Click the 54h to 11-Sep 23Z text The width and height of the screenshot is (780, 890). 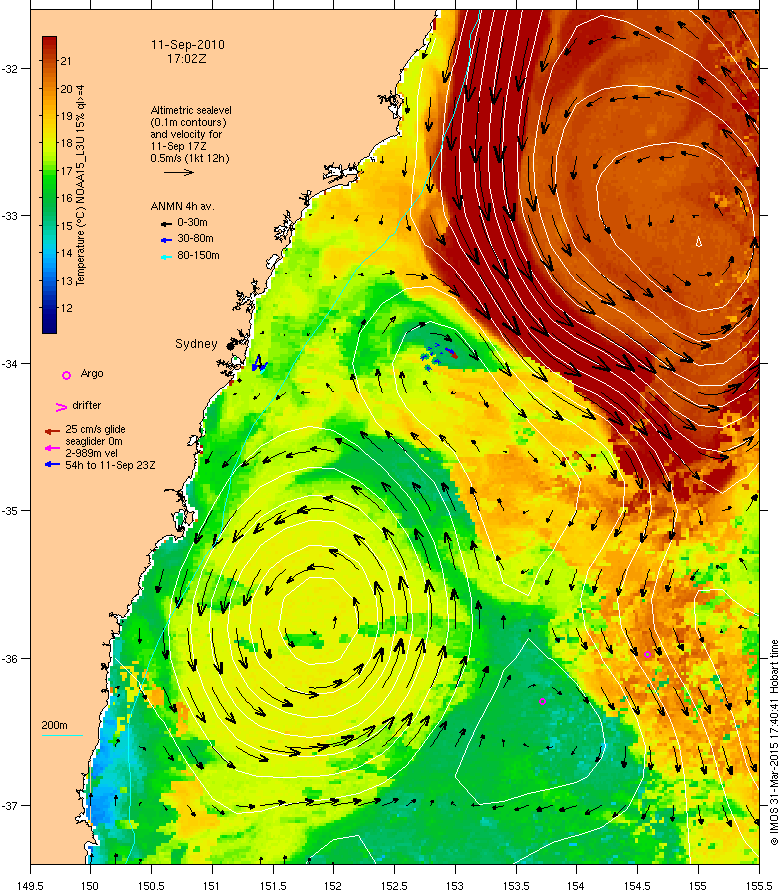(110, 465)
